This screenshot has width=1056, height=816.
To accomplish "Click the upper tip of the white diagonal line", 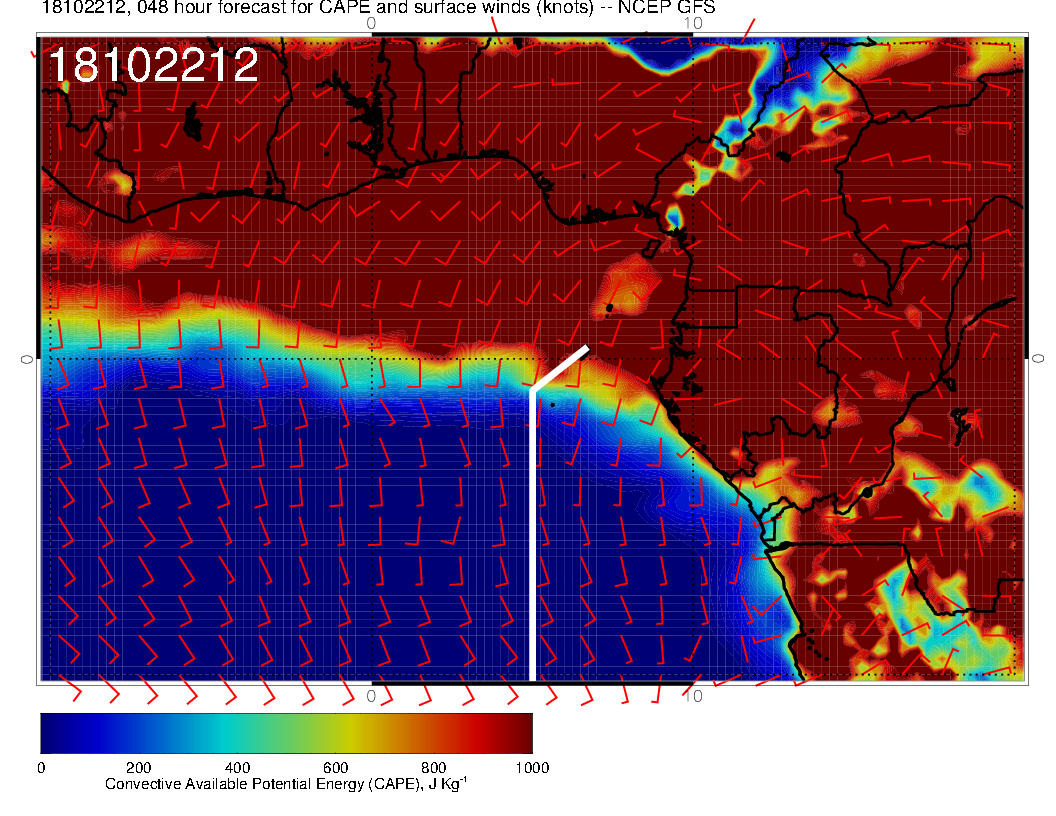I will pyautogui.click(x=586, y=349).
